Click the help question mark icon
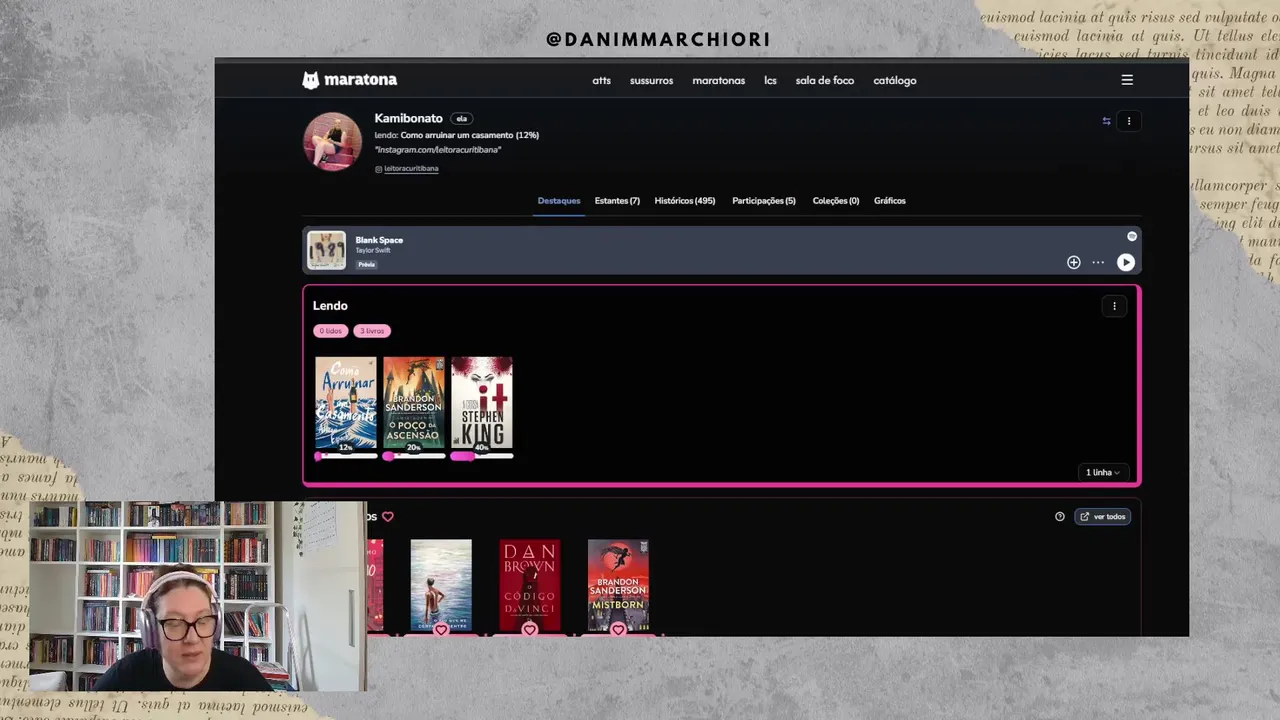 (x=1060, y=517)
